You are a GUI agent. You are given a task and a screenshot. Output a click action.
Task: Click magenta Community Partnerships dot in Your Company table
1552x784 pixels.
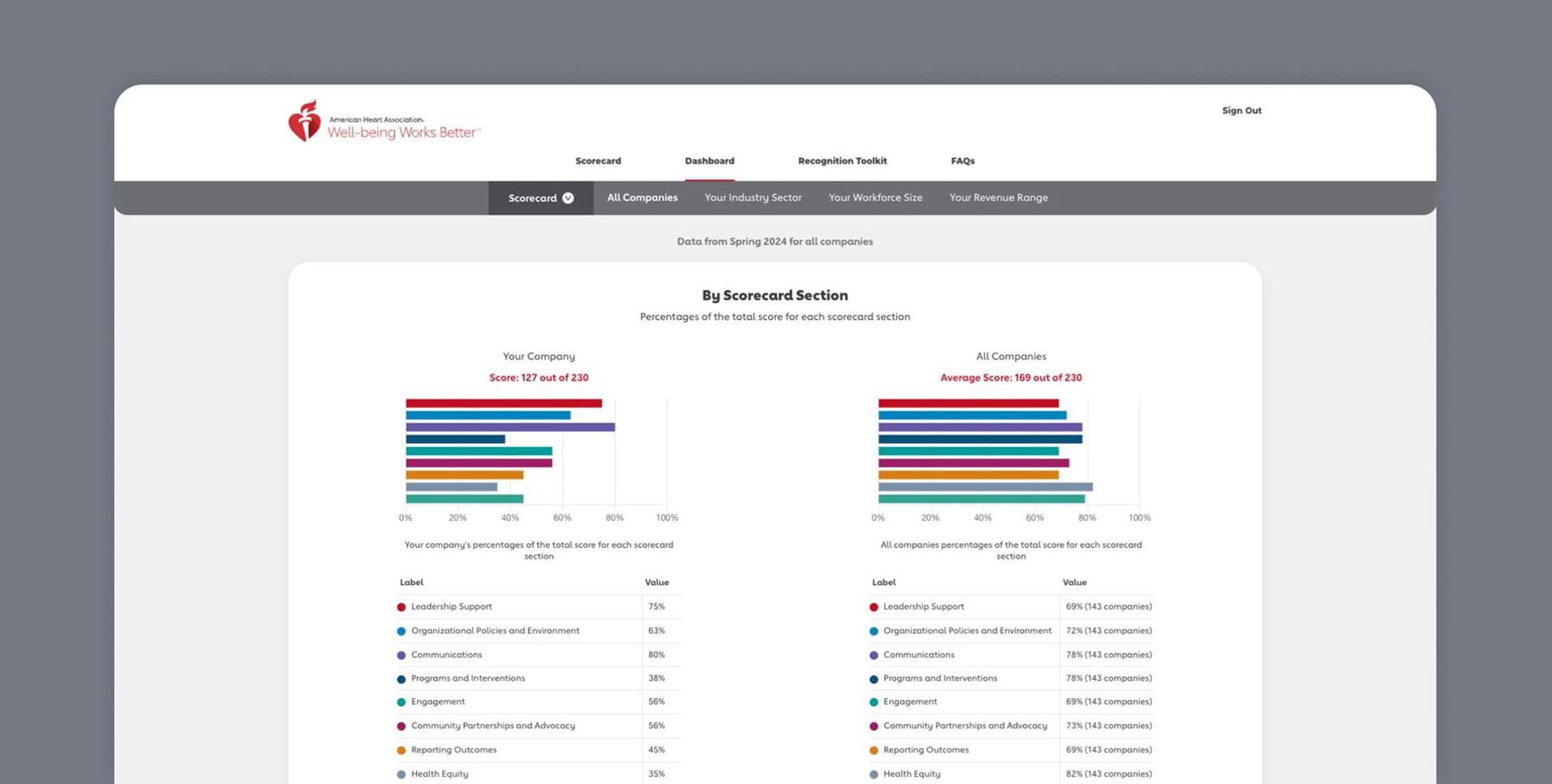coord(401,726)
